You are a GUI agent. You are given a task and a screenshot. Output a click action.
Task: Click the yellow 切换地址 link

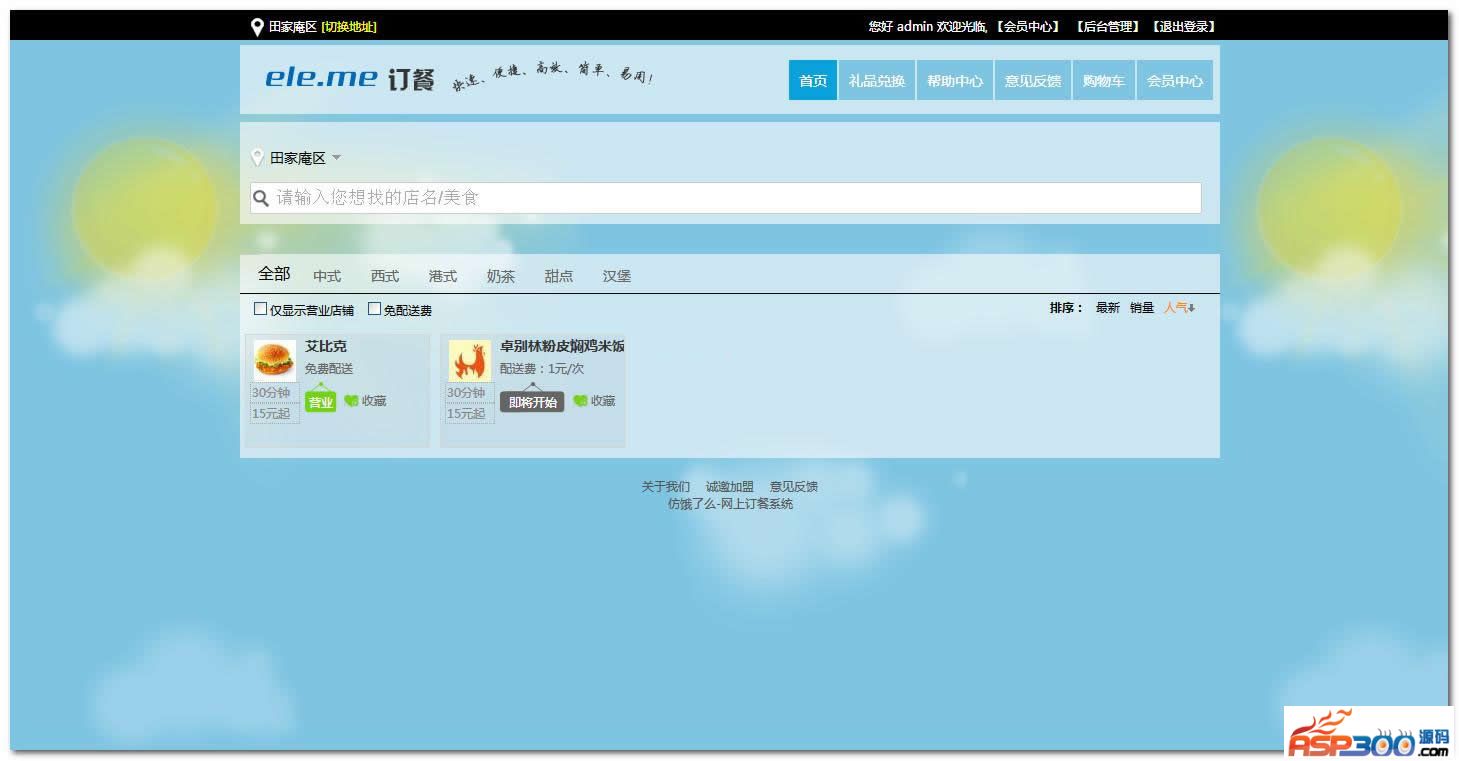point(349,27)
